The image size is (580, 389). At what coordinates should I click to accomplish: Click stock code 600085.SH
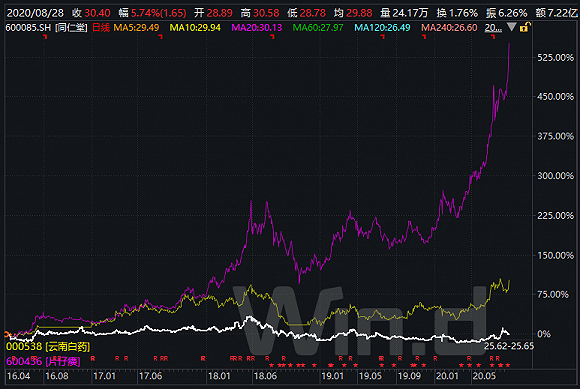(28, 28)
